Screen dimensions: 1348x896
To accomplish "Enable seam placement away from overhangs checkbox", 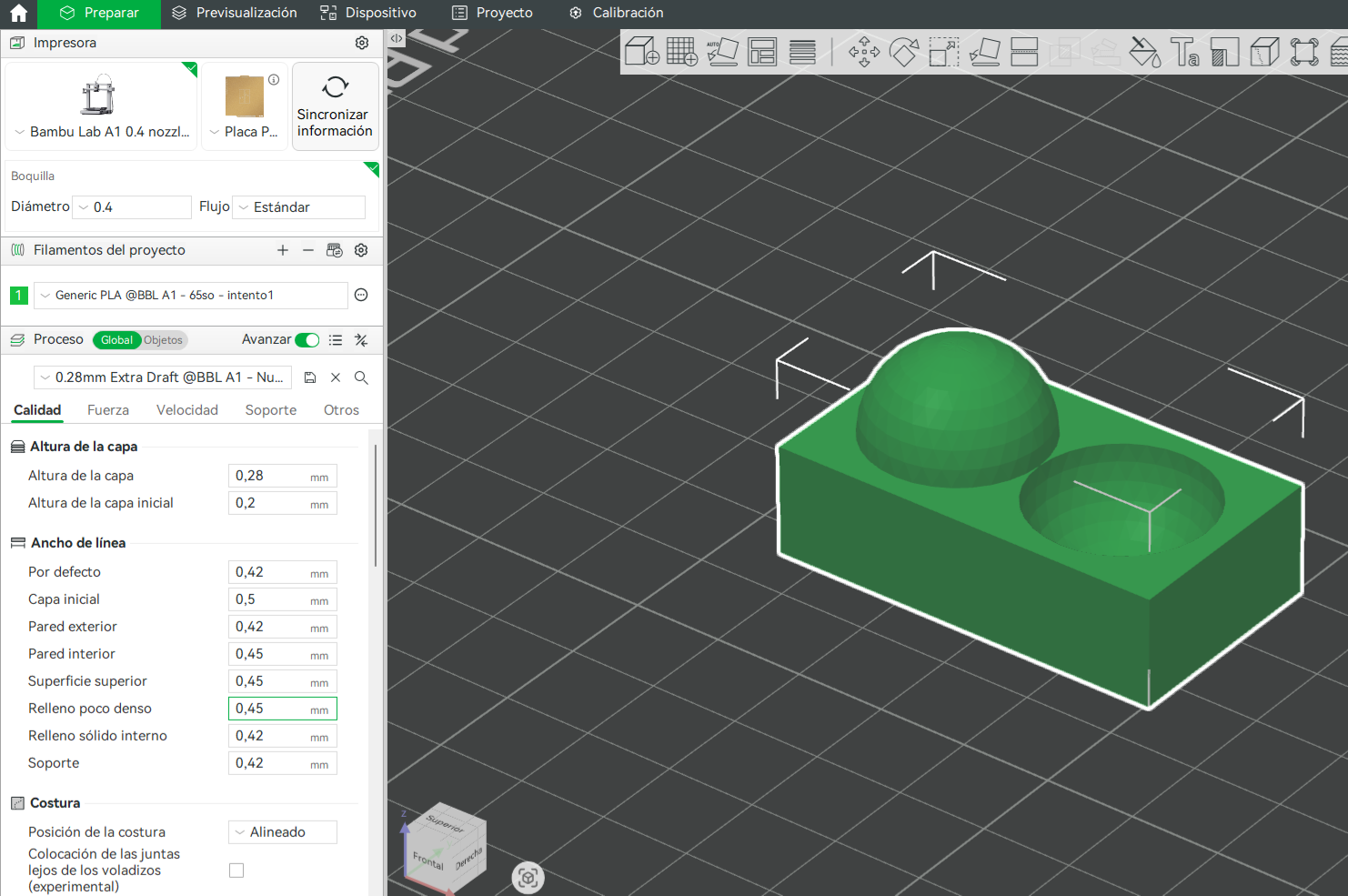I will coord(236,871).
